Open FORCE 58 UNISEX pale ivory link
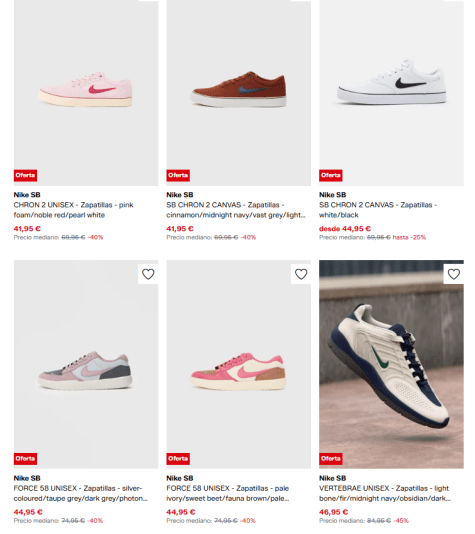 pos(228,493)
